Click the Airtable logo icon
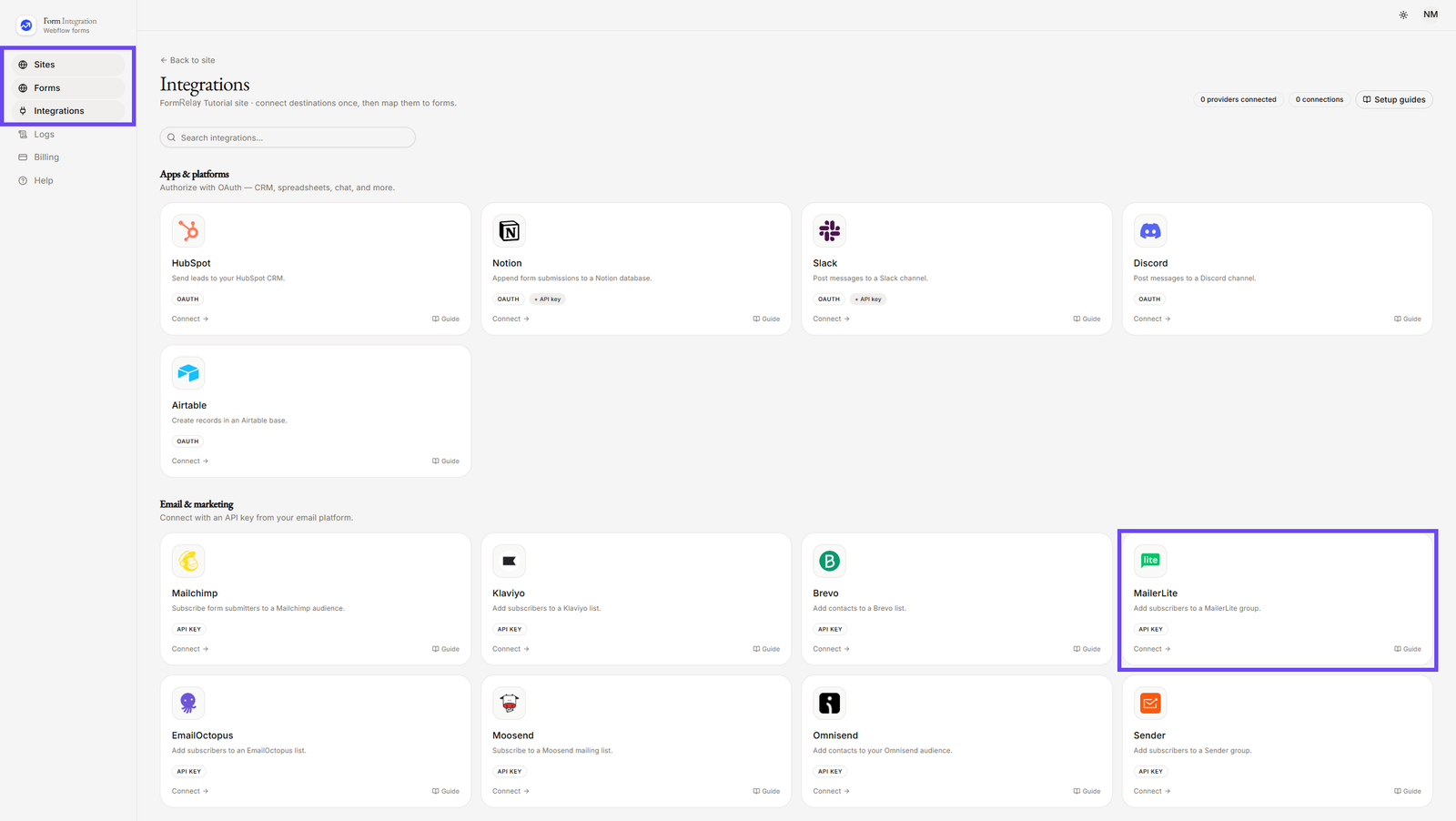This screenshot has height=821, width=1456. click(x=188, y=373)
